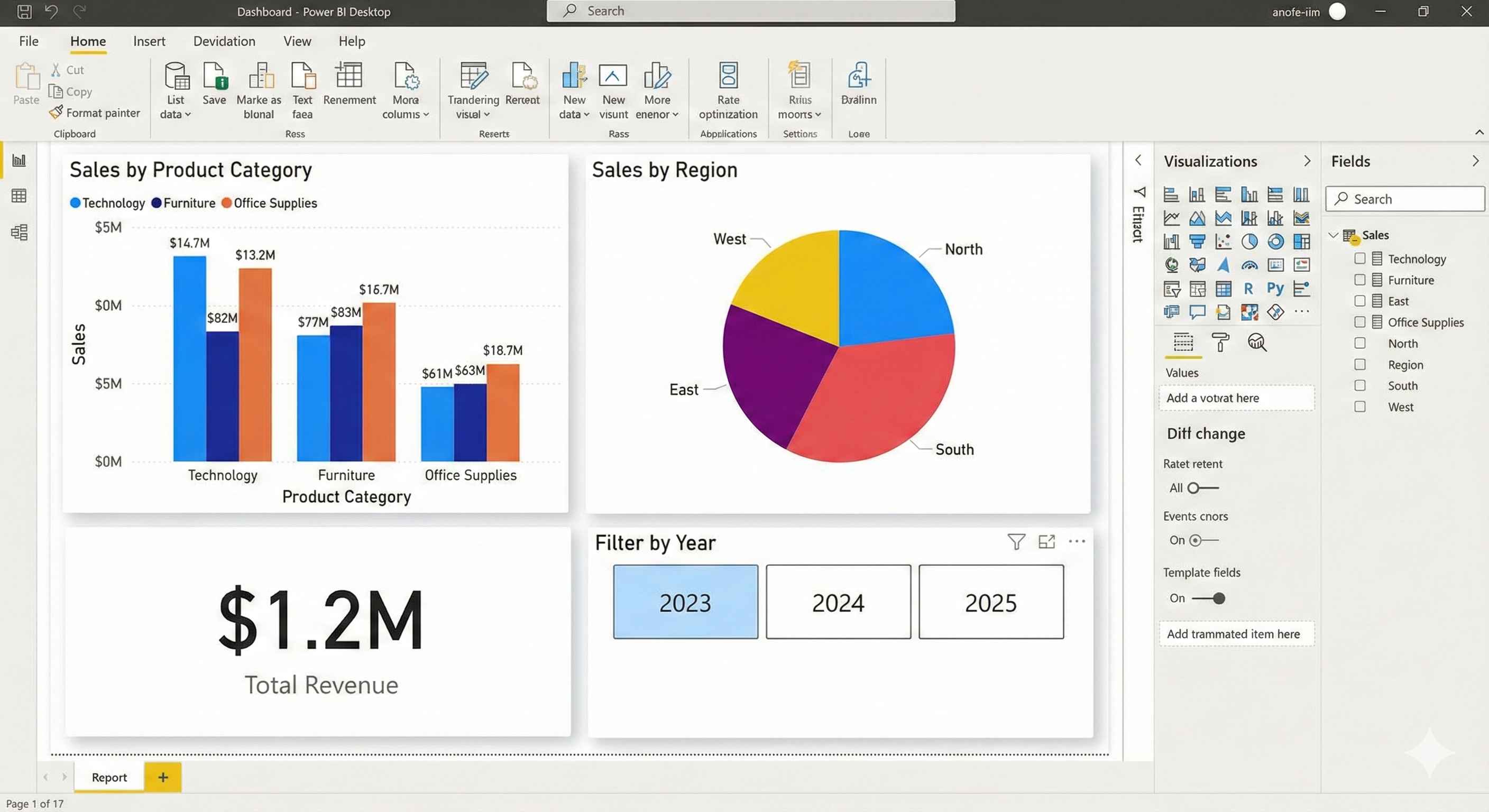Open the Model view icon in sidebar
This screenshot has width=1489, height=812.
(19, 232)
